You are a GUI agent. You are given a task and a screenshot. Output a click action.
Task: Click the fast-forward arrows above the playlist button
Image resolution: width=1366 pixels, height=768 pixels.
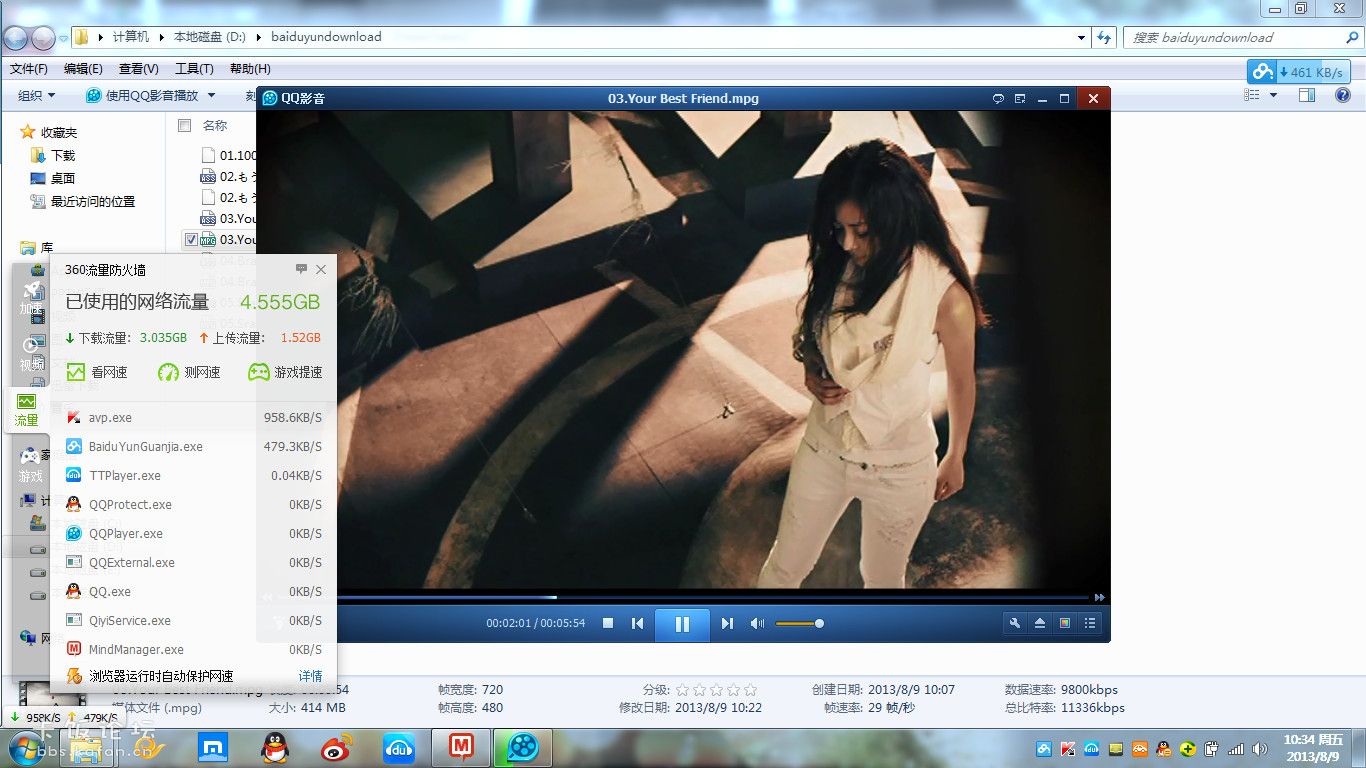[1099, 598]
